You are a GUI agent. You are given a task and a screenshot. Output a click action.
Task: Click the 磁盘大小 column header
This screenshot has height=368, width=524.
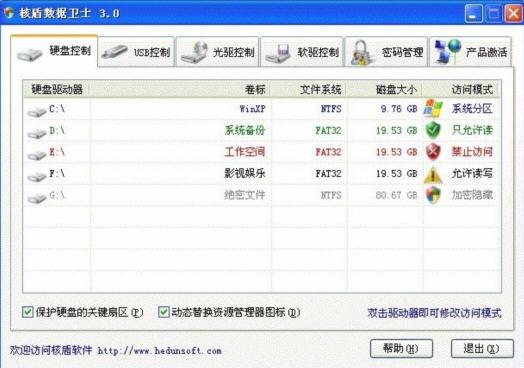[x=385, y=89]
